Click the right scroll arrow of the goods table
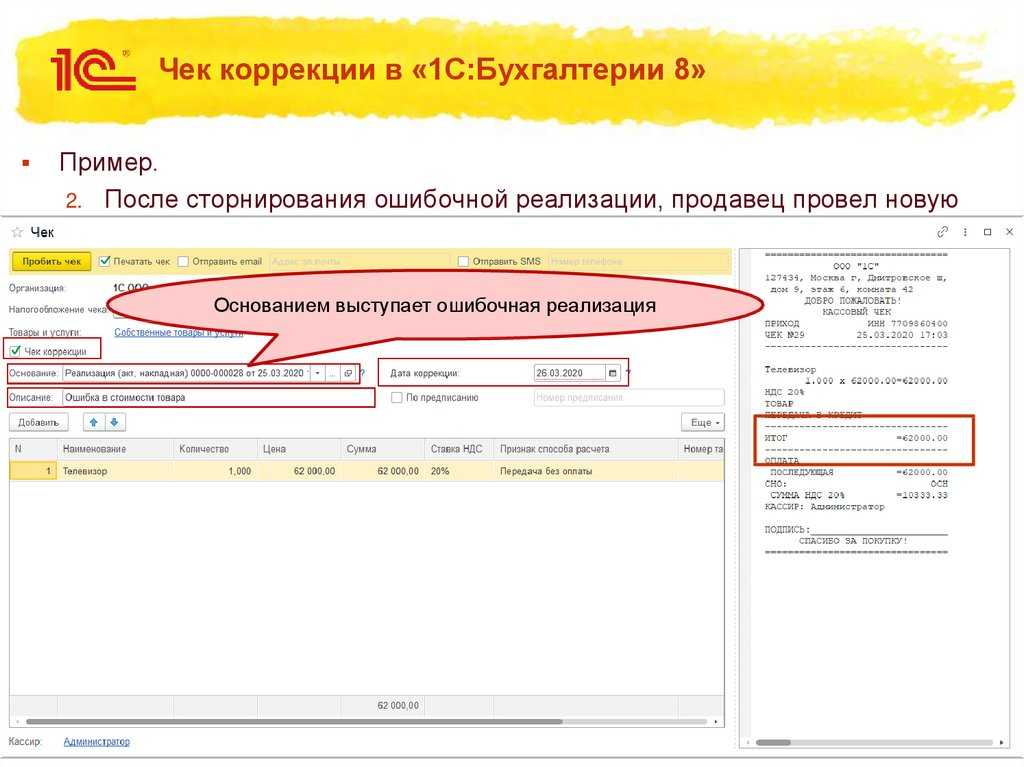The image size is (1024, 767). [x=716, y=722]
